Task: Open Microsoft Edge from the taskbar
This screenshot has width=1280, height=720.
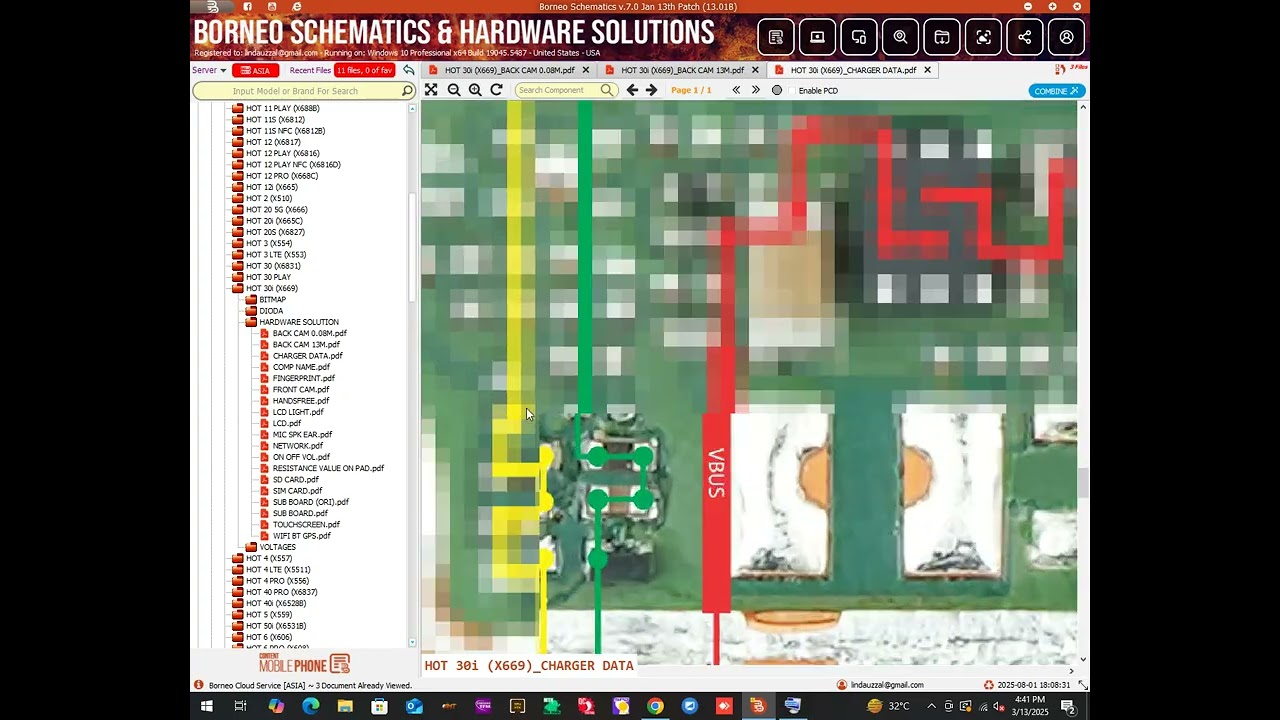Action: click(310, 706)
